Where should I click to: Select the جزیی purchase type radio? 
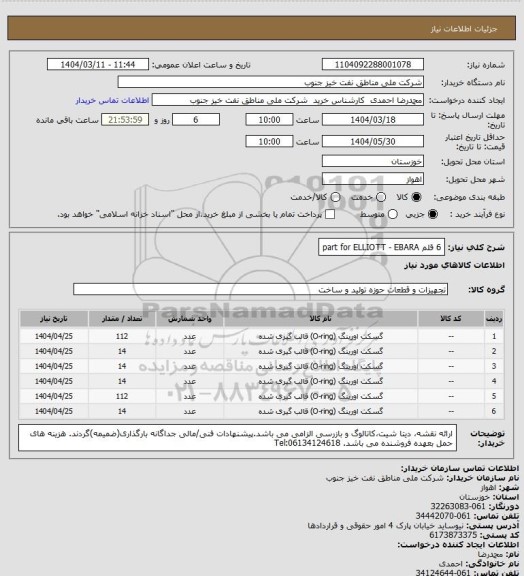point(433,214)
